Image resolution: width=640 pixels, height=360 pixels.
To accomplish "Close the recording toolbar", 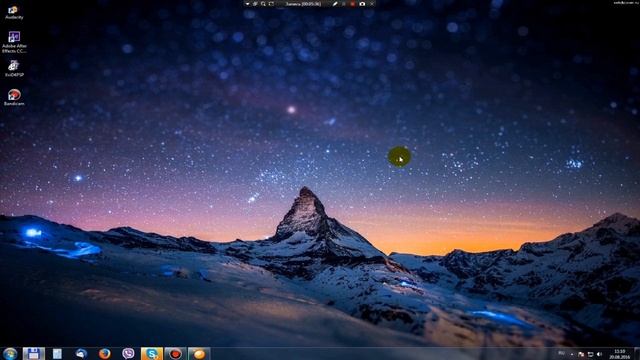I will 372,4.
